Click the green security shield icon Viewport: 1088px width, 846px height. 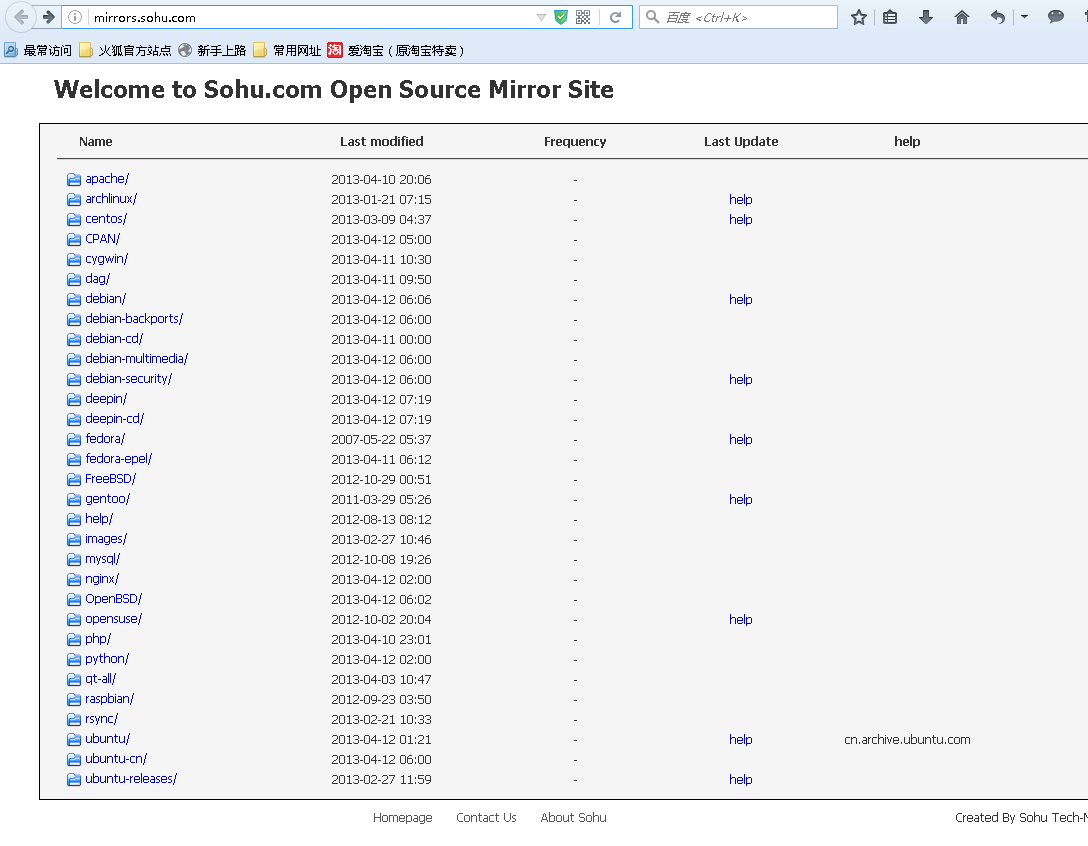561,17
